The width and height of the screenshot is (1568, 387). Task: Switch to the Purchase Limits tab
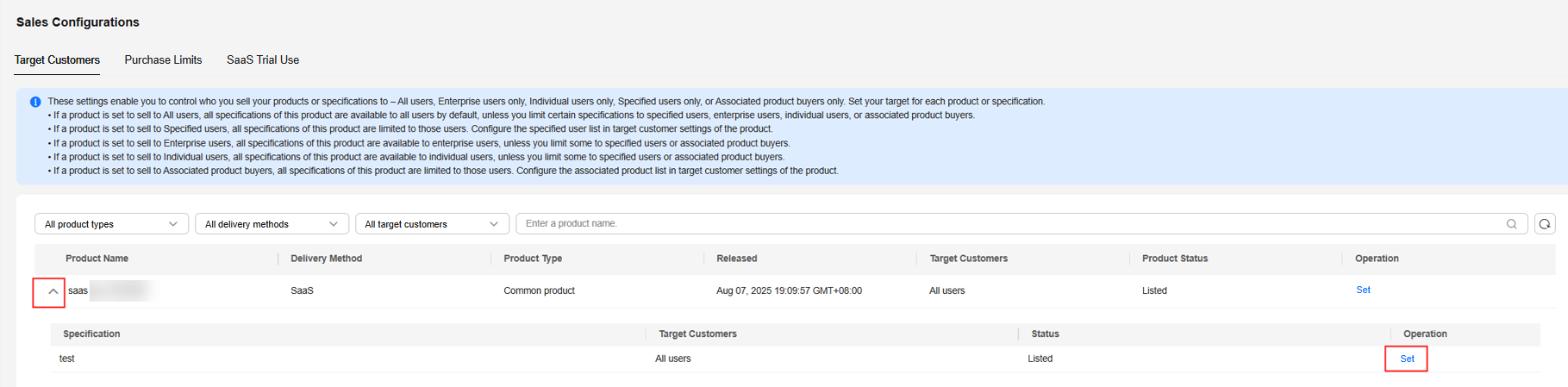point(163,60)
